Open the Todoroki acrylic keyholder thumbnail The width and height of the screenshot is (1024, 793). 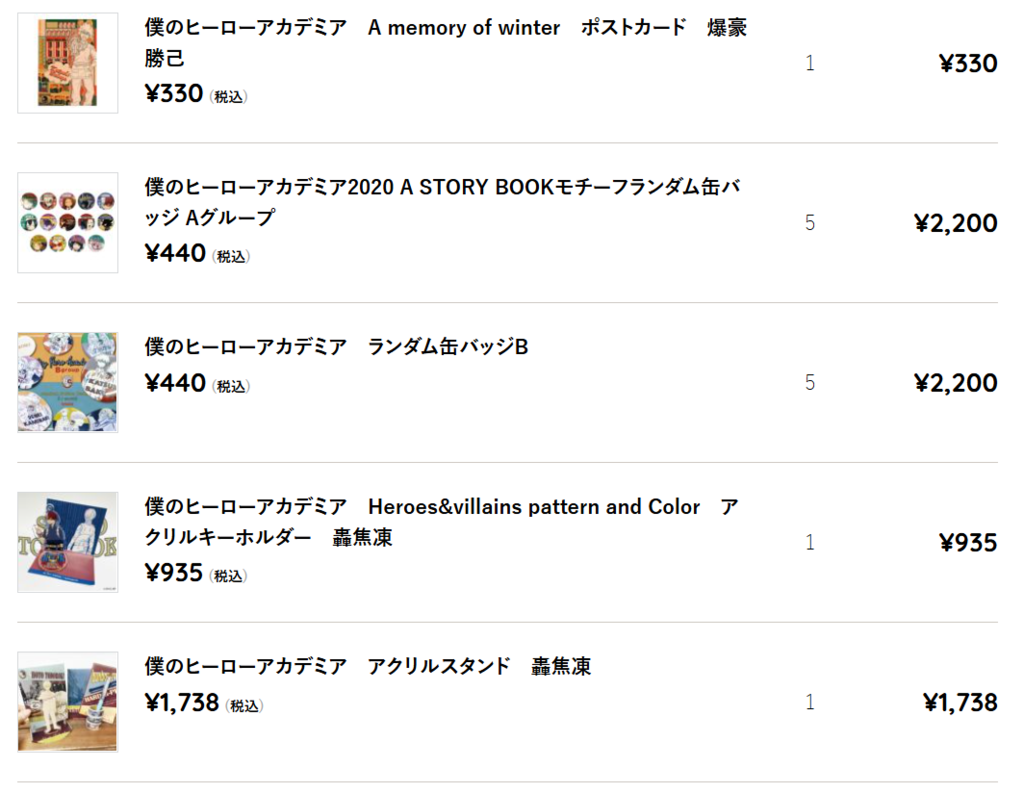click(x=67, y=542)
